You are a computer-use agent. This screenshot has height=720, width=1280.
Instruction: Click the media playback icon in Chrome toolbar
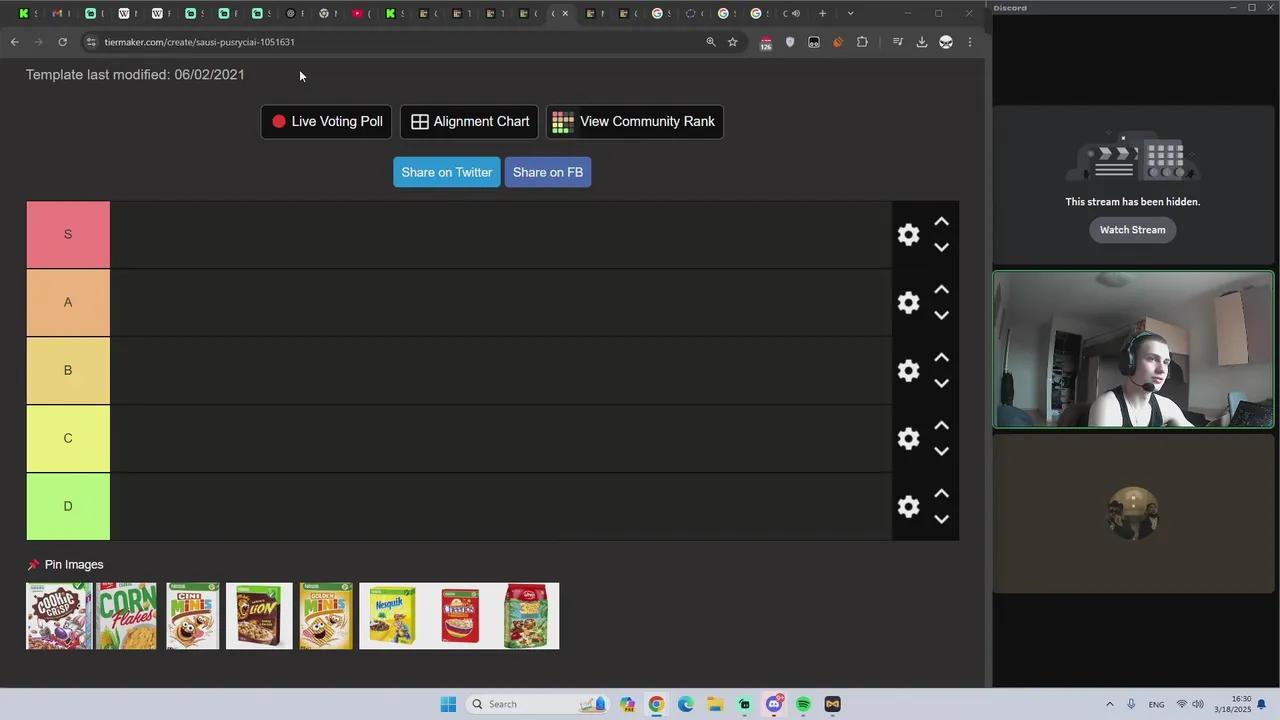tap(898, 42)
